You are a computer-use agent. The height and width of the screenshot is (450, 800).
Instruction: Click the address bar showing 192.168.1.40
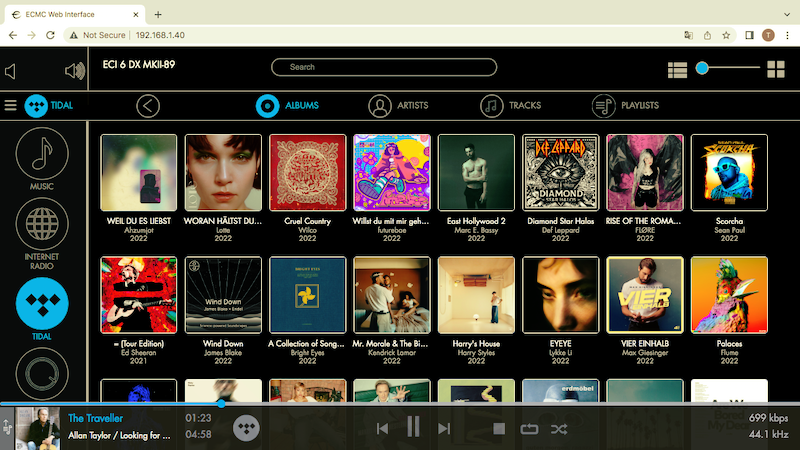[x=160, y=35]
